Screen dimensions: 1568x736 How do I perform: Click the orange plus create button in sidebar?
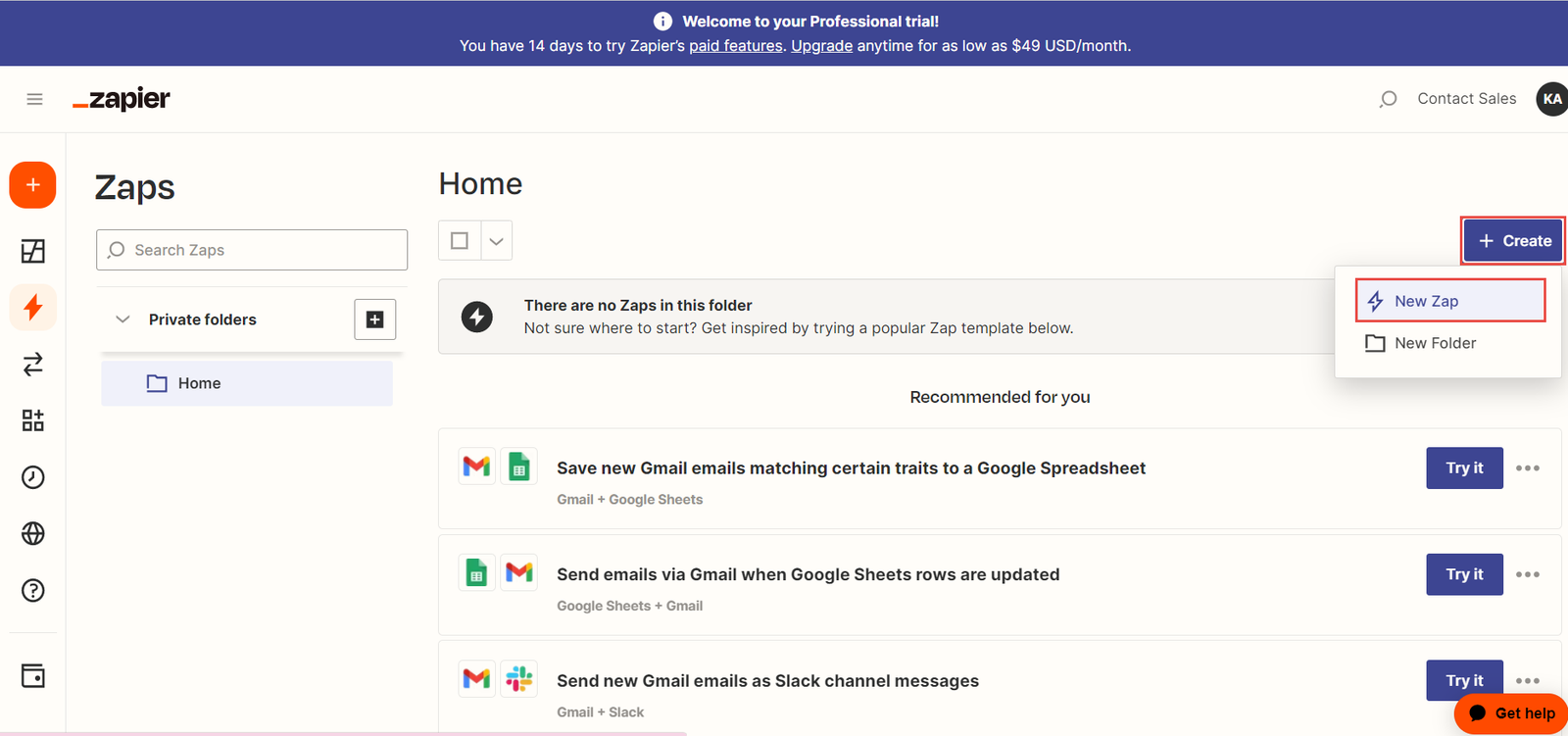(32, 185)
